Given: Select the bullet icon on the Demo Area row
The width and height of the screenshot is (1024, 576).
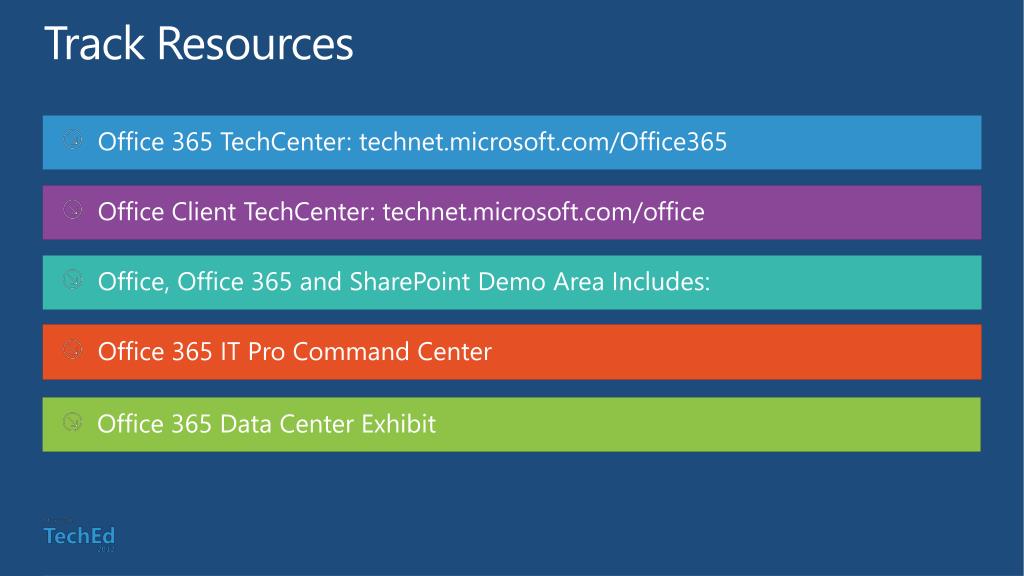Looking at the screenshot, I should click(x=72, y=280).
